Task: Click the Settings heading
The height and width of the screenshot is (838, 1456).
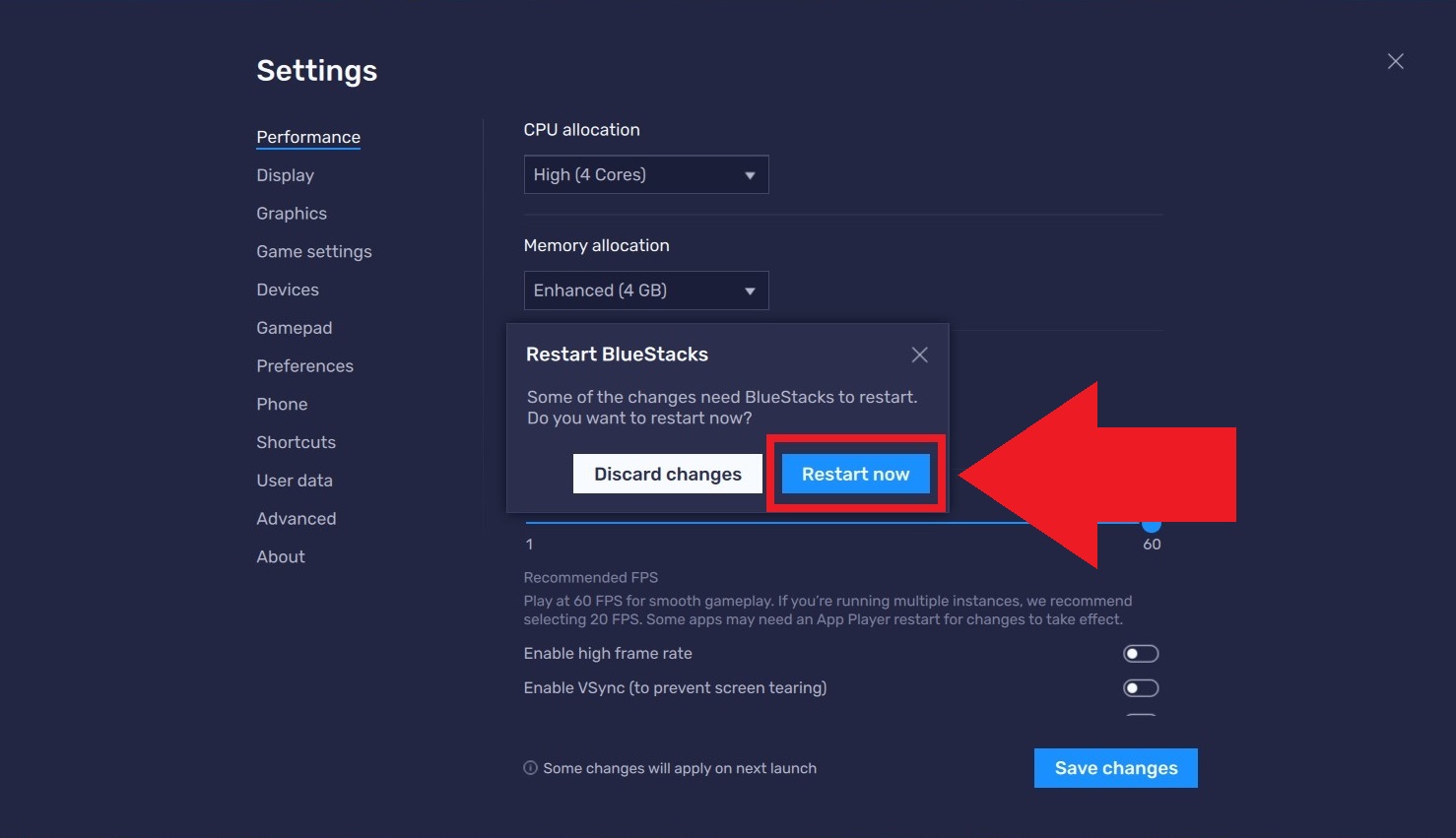Action: click(316, 71)
